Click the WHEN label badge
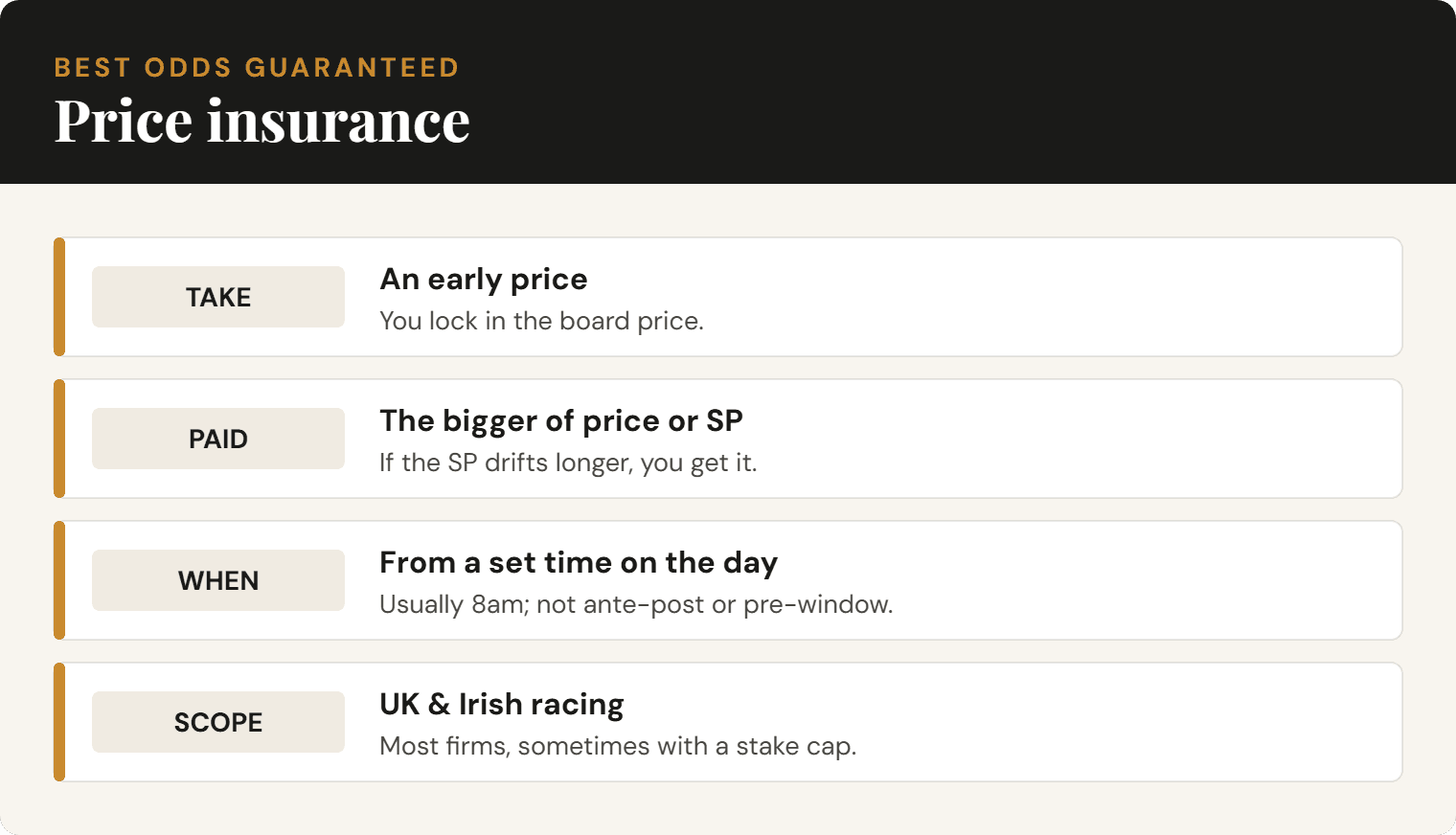The width and height of the screenshot is (1456, 835). [x=218, y=580]
